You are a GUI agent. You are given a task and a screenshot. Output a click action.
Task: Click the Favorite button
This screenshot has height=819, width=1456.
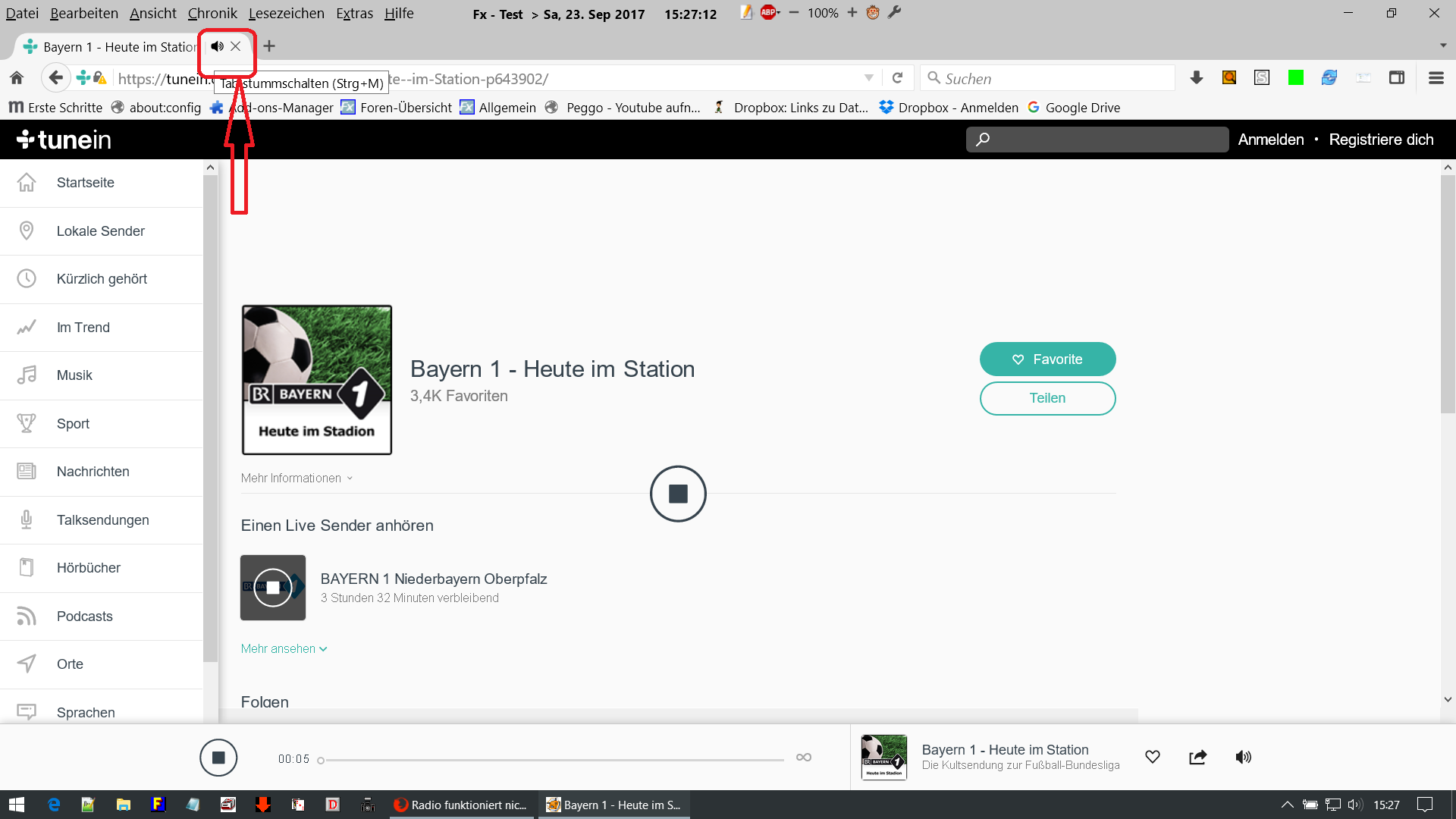(x=1047, y=359)
